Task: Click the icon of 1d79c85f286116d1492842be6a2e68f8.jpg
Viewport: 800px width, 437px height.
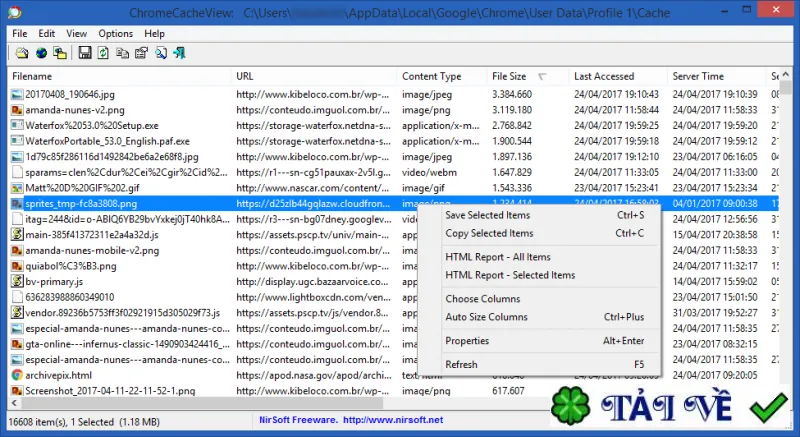Action: click(17, 157)
